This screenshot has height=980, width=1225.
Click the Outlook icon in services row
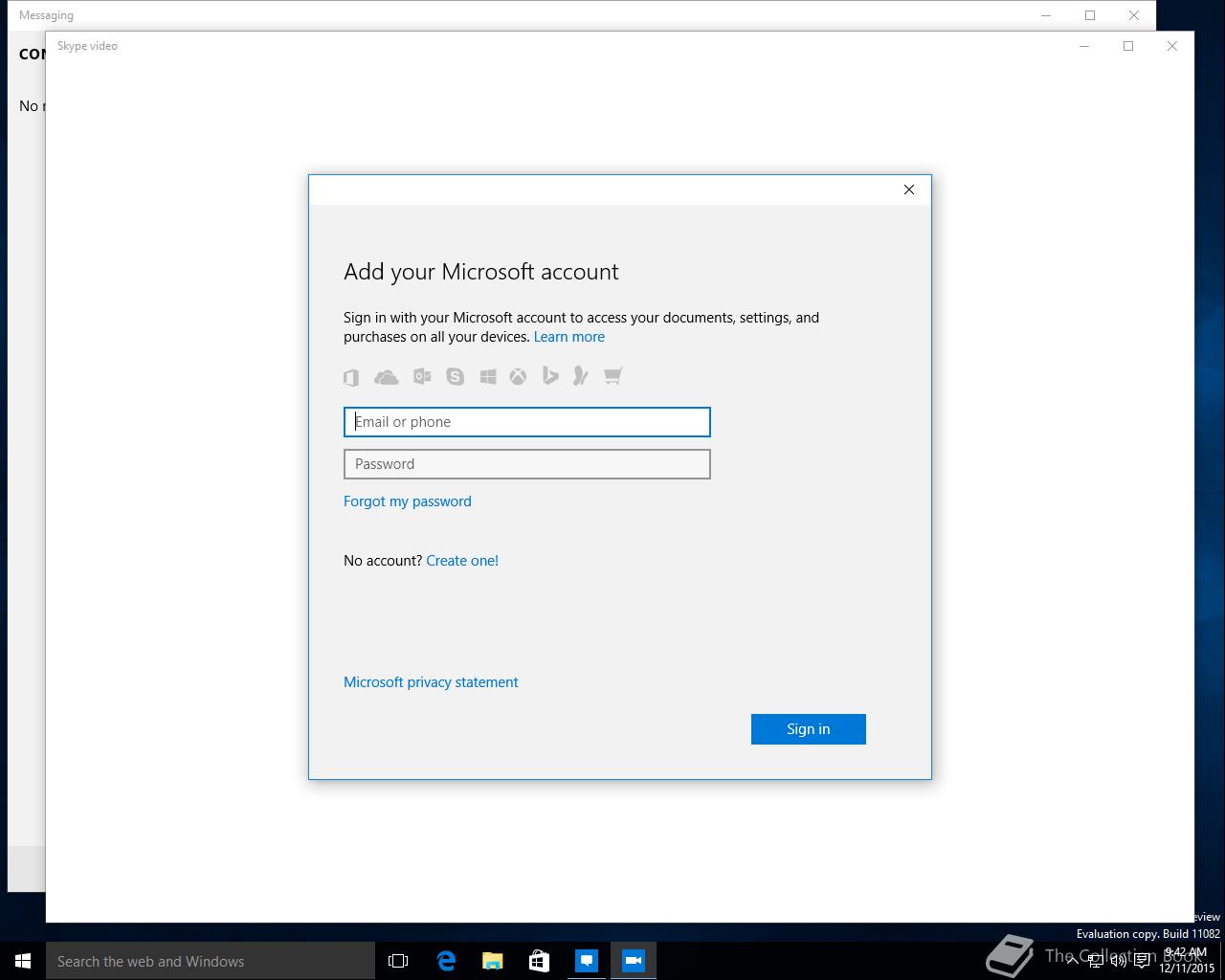(x=422, y=376)
